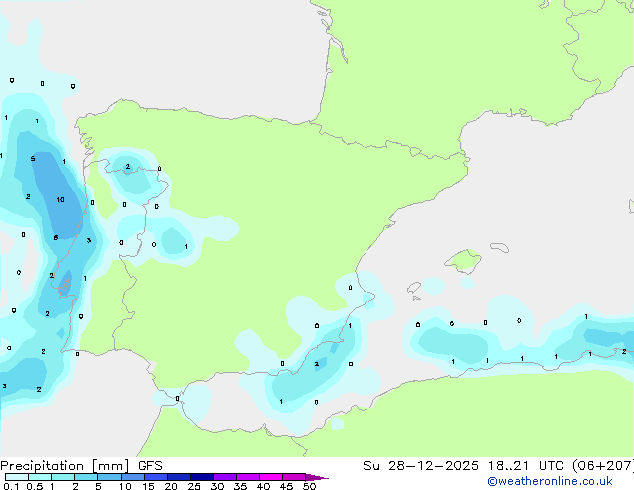Click the above-50 arrow at legend end
The width and height of the screenshot is (634, 490).
(x=317, y=477)
